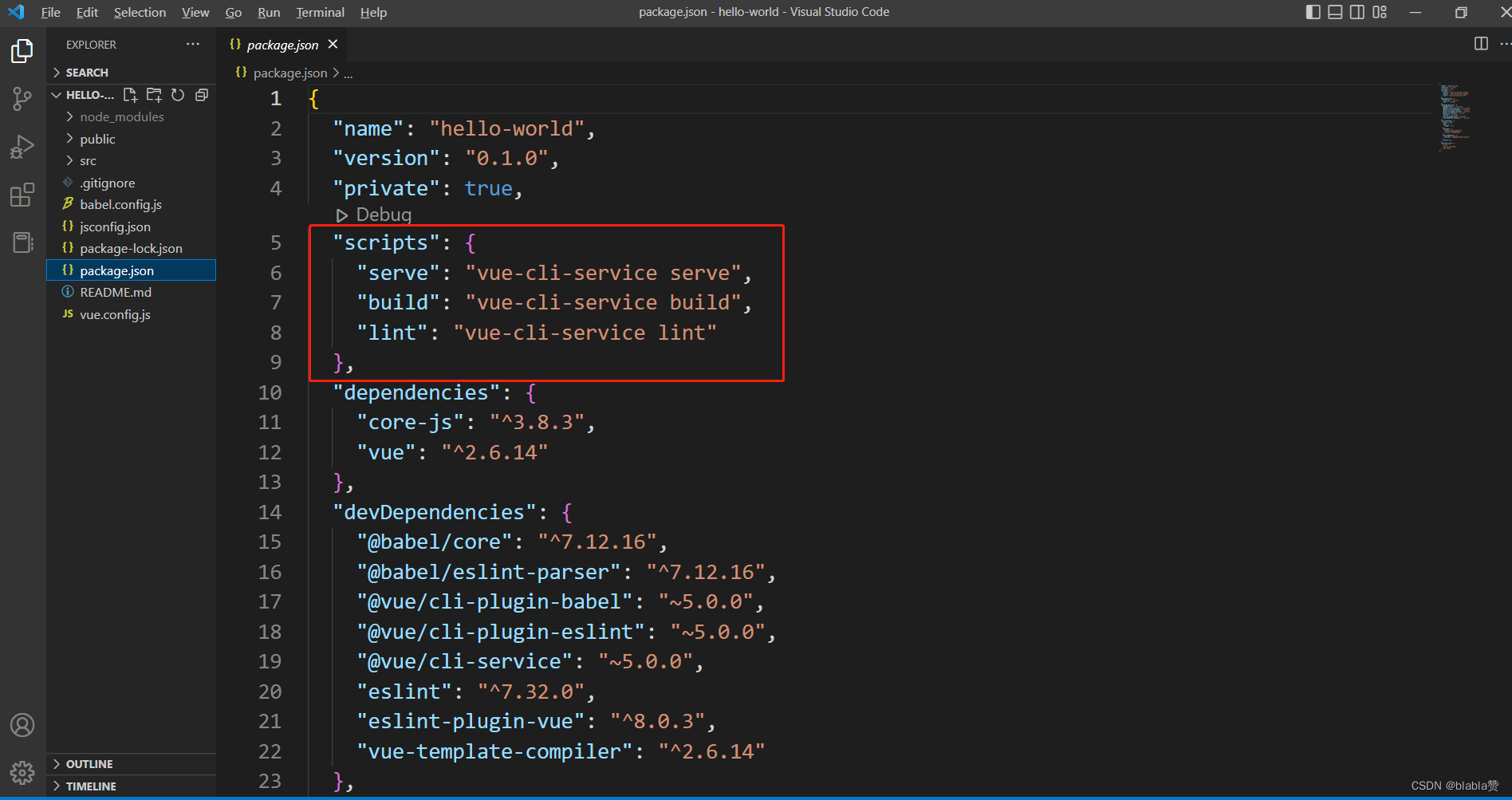
Task: Click line number 10 in the gutter
Action: (270, 392)
